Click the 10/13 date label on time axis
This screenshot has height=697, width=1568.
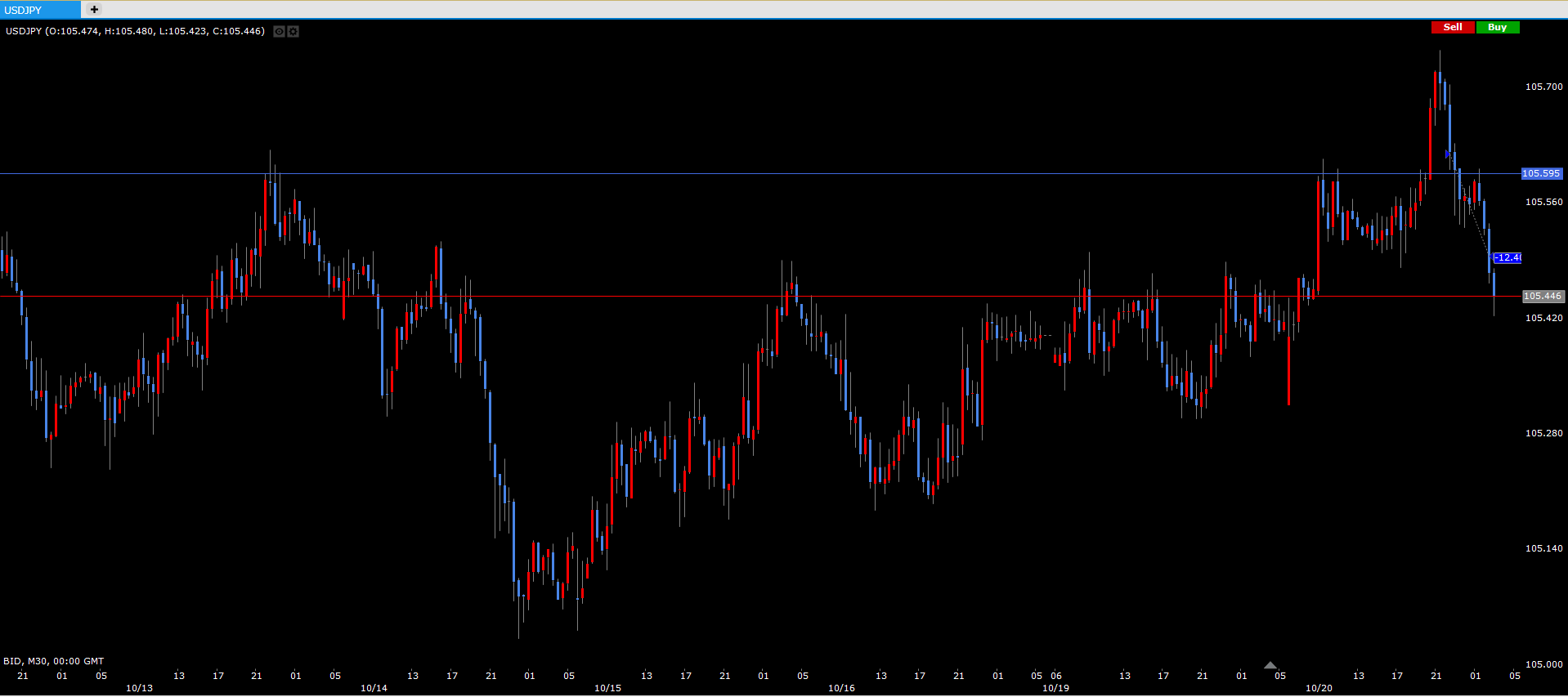click(x=139, y=688)
